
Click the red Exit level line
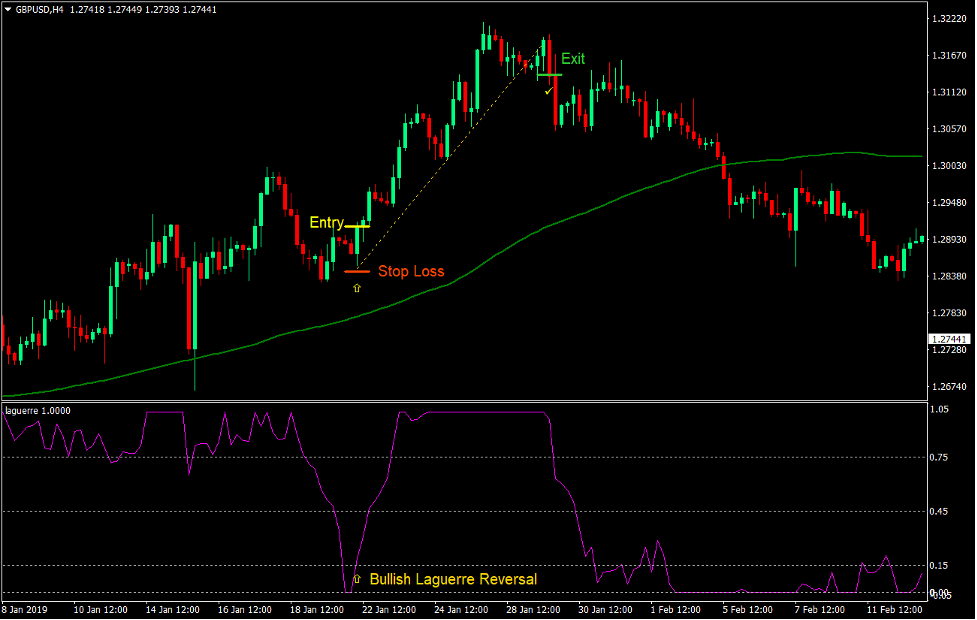[x=548, y=75]
